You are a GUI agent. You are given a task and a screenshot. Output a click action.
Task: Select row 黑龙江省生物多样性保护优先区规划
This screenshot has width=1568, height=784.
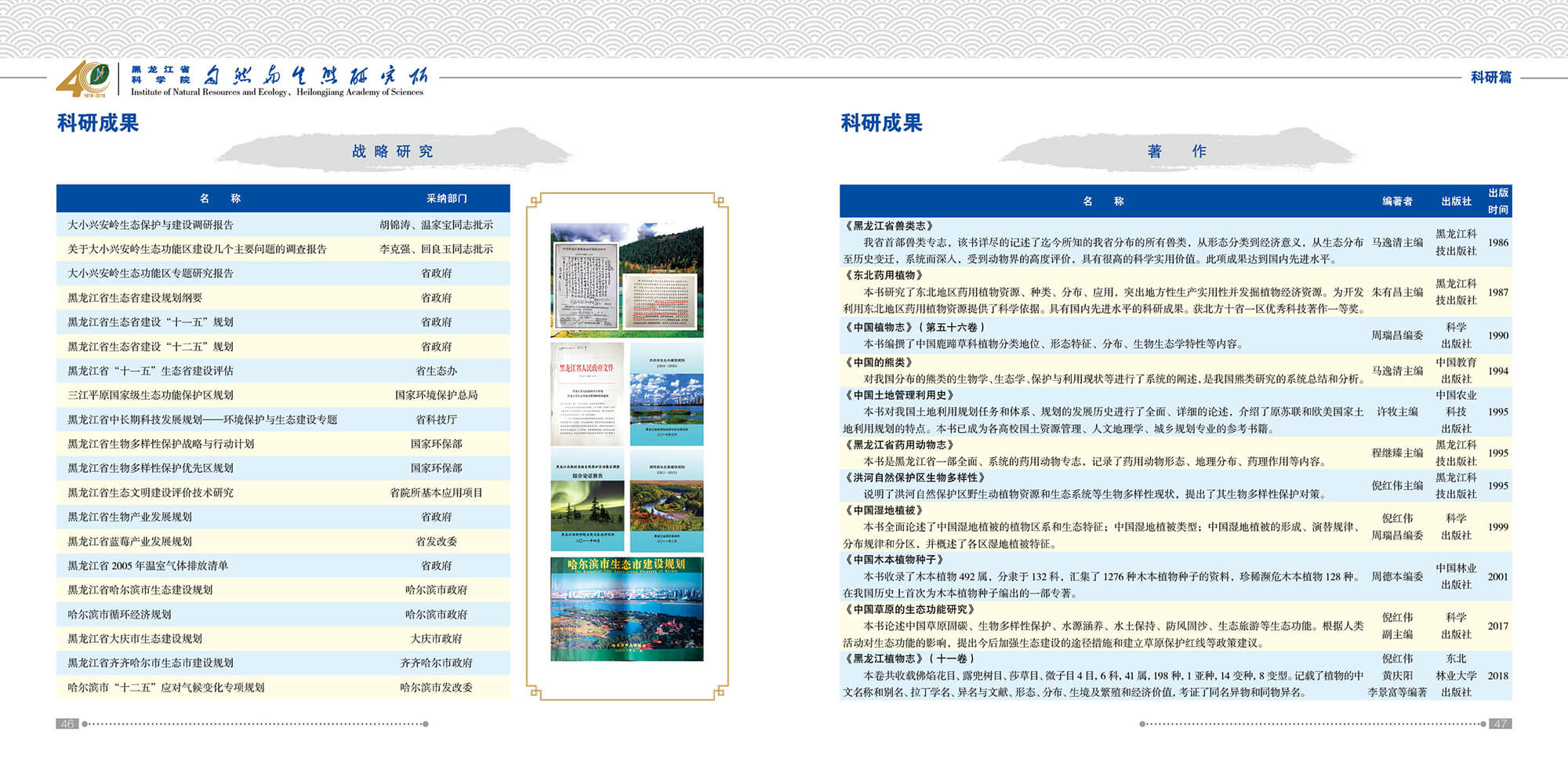(283, 468)
